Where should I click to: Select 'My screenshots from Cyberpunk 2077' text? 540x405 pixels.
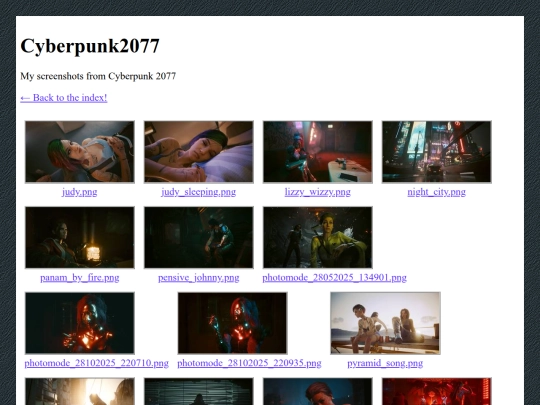coord(98,76)
